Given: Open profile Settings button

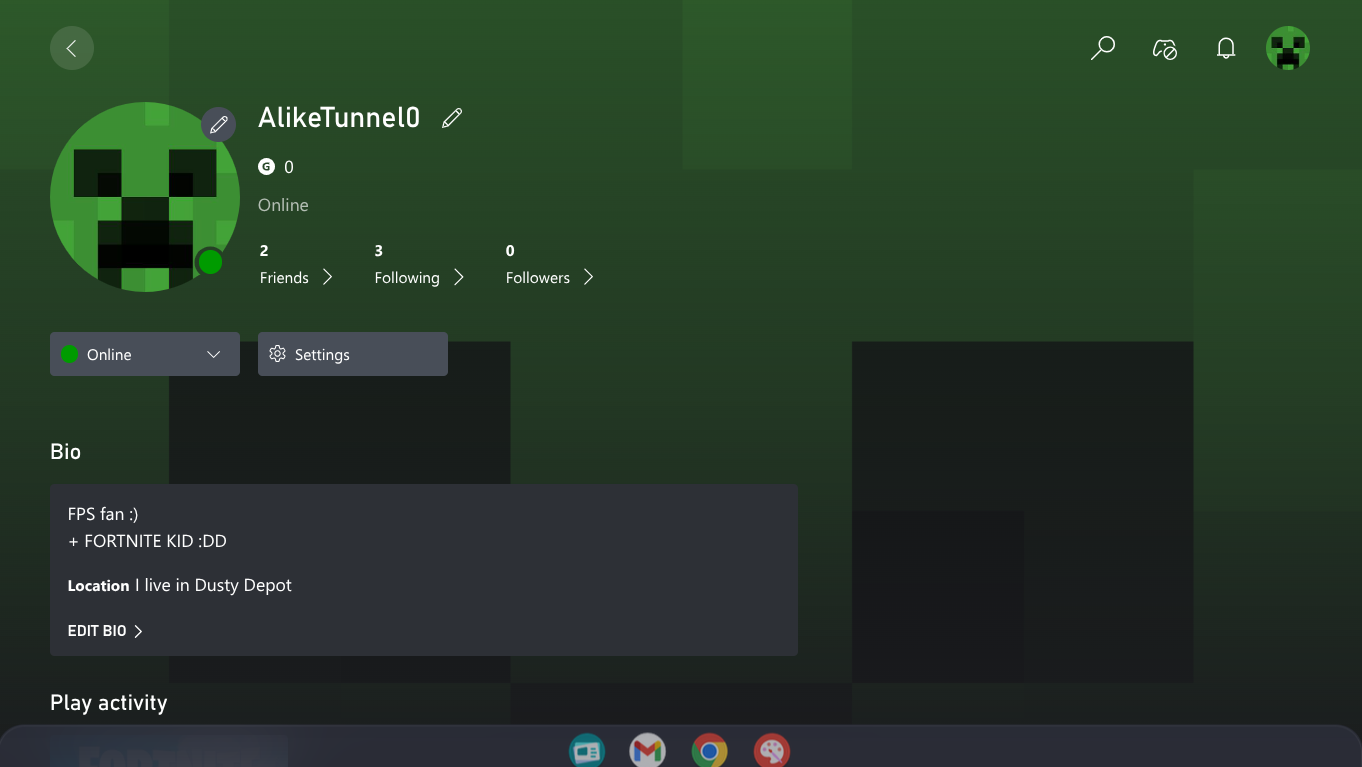Looking at the screenshot, I should pos(353,354).
